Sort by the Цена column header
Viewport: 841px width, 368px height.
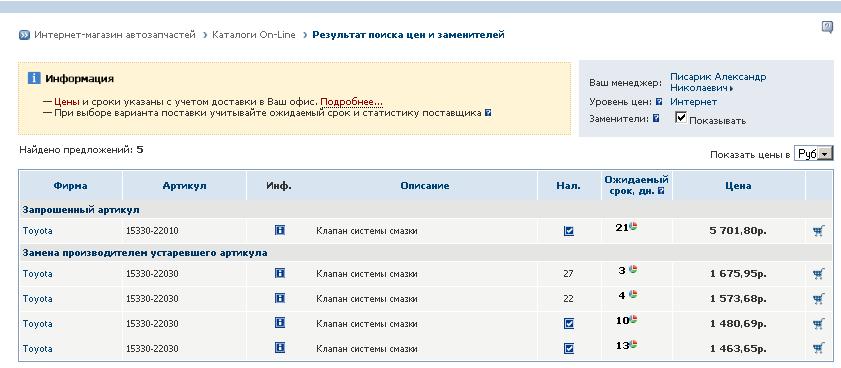[x=738, y=186]
